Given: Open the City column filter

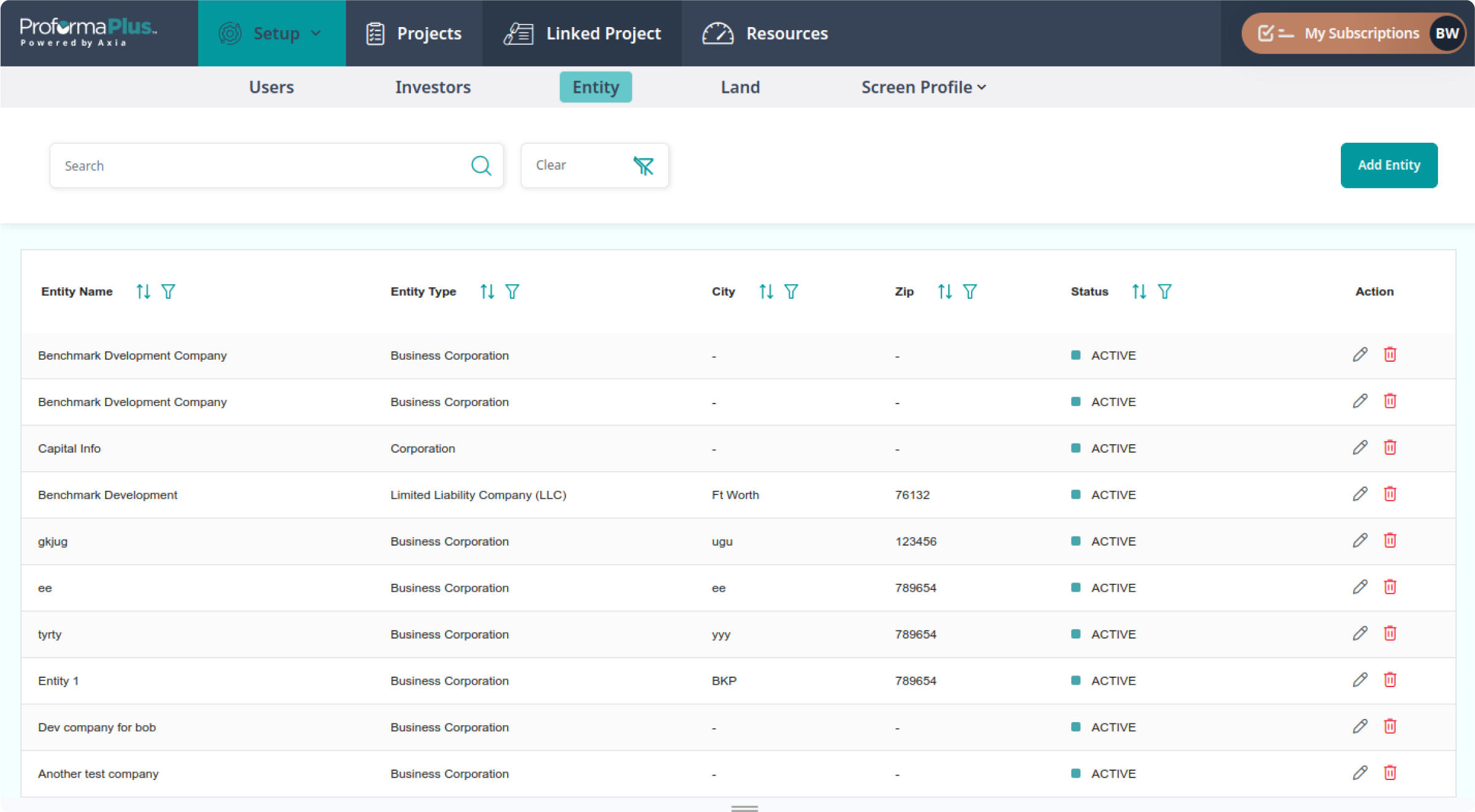Looking at the screenshot, I should pyautogui.click(x=791, y=292).
